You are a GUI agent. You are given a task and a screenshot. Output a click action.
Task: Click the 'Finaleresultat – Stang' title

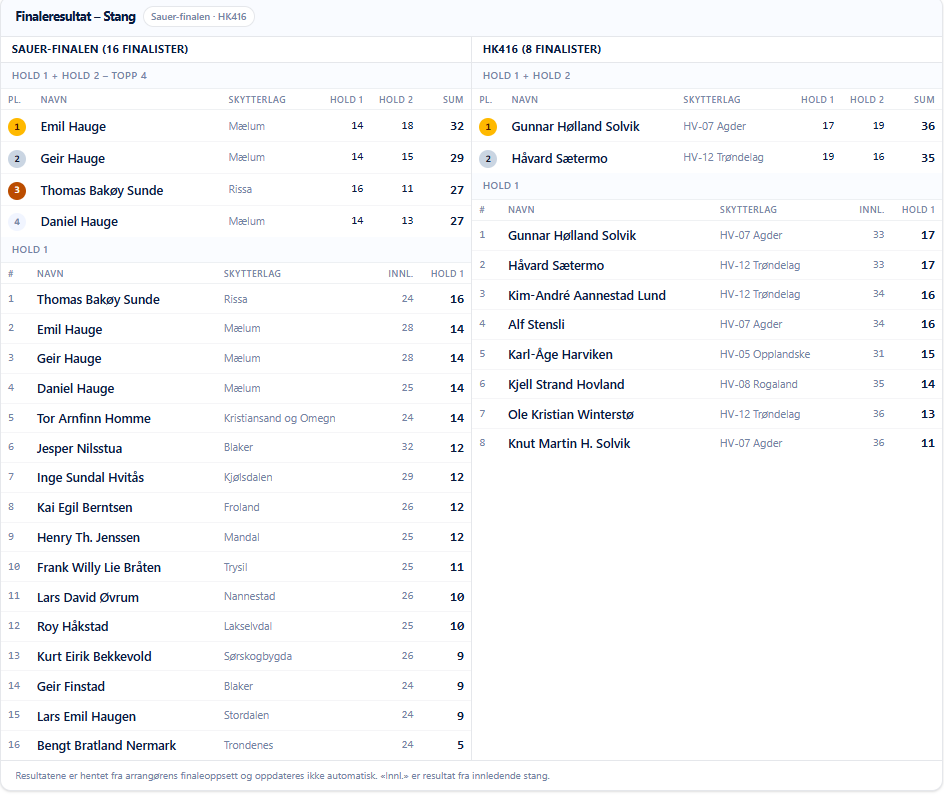(x=75, y=17)
